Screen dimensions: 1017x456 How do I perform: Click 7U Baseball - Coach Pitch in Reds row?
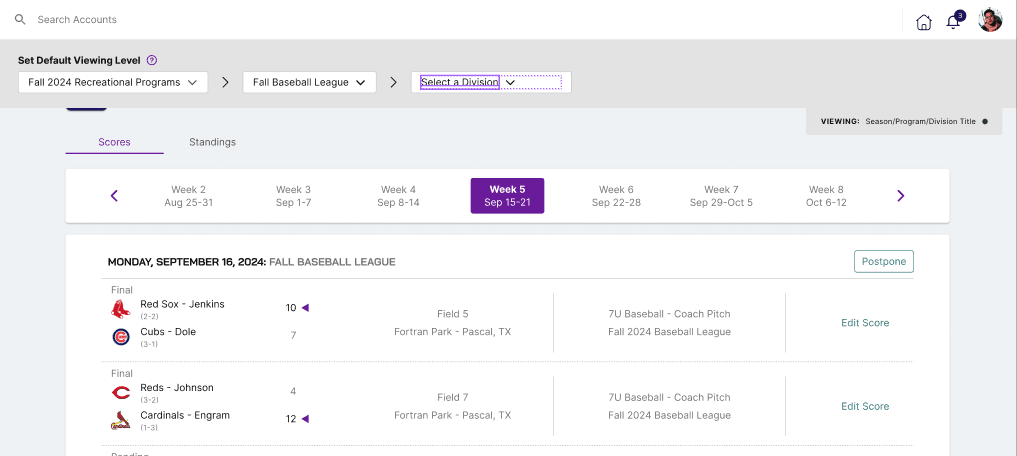click(669, 398)
